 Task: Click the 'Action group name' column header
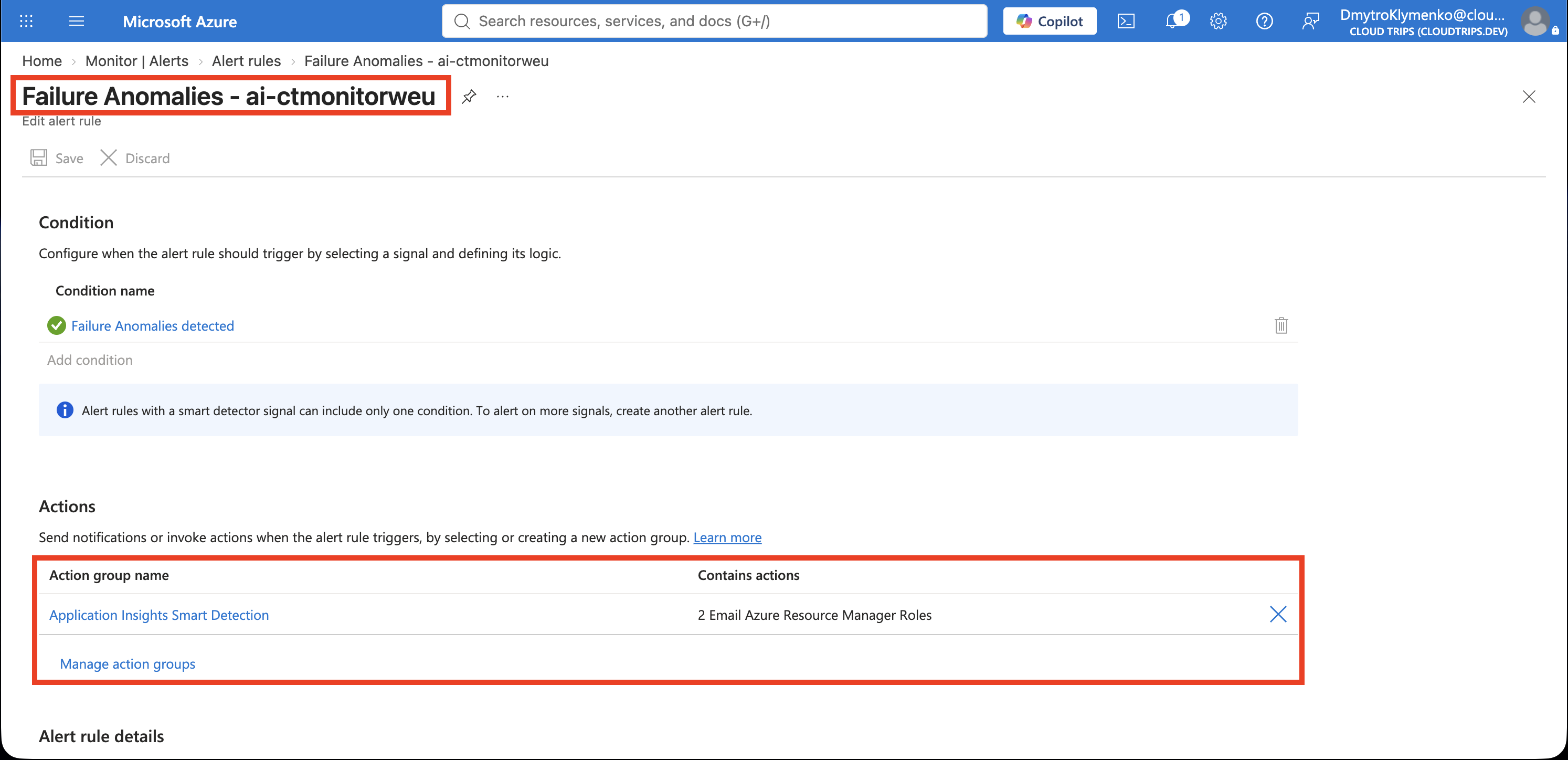pos(109,575)
